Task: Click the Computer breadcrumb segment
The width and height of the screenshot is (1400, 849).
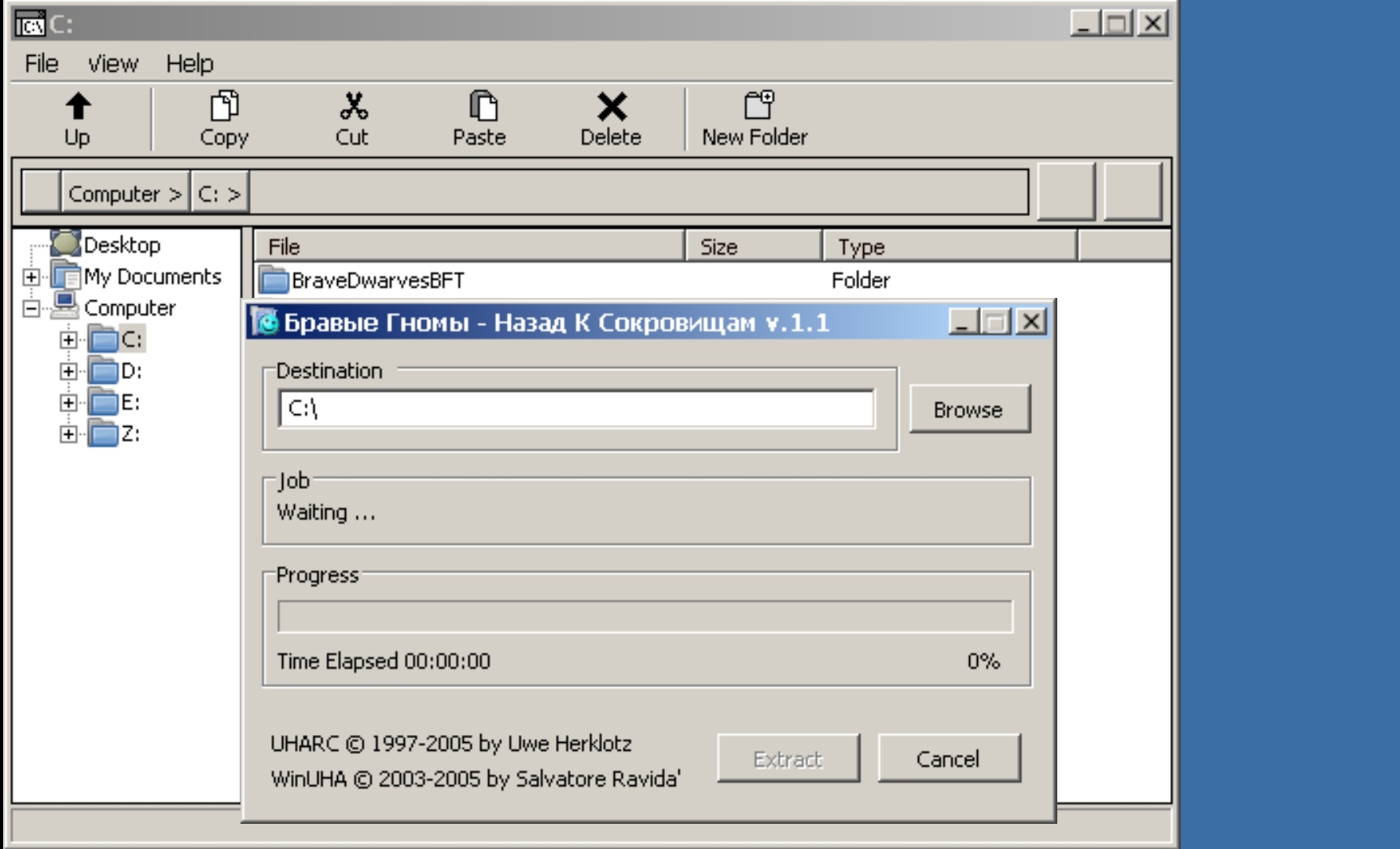Action: pyautogui.click(x=126, y=193)
